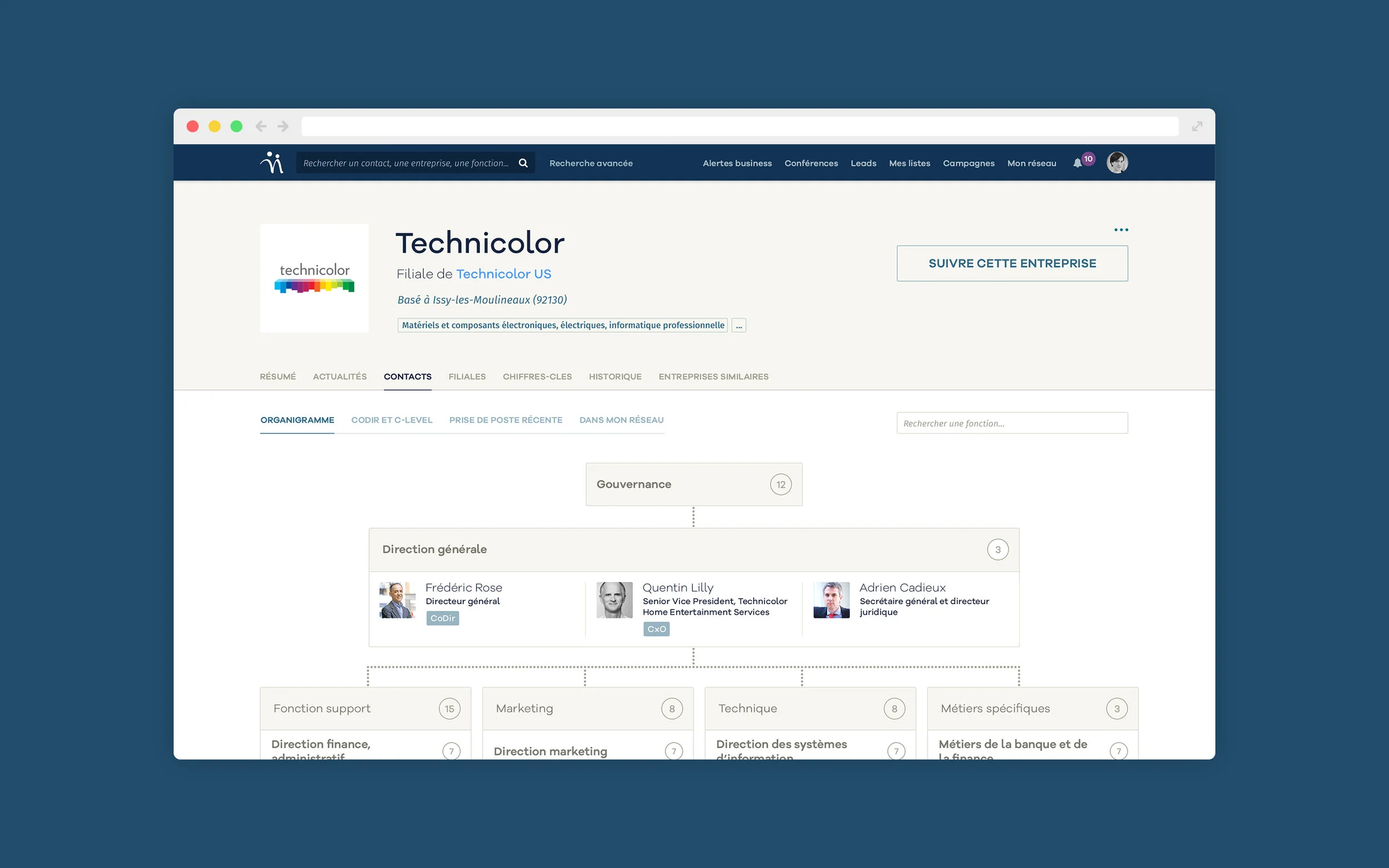The height and width of the screenshot is (868, 1389).
Task: Click the CxO tag under Quentin Lilly
Action: pos(656,629)
